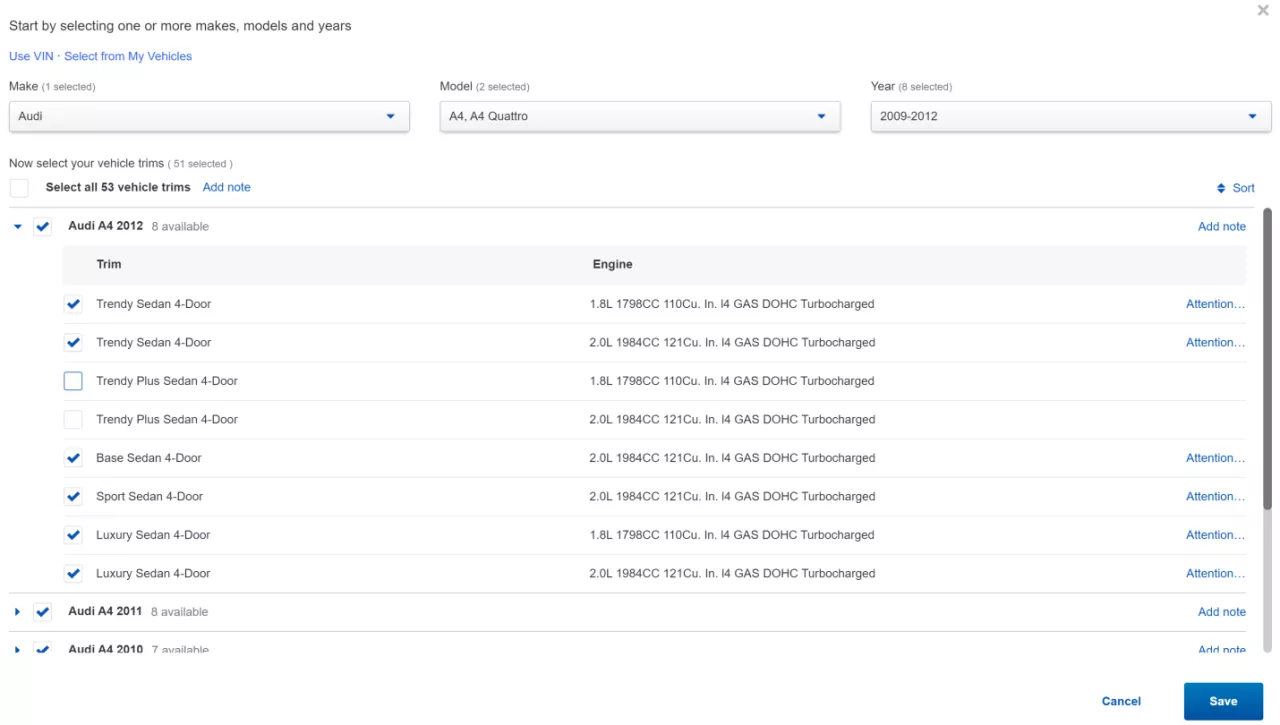Click the Sort arrows icon
1280x725 pixels.
point(1221,188)
